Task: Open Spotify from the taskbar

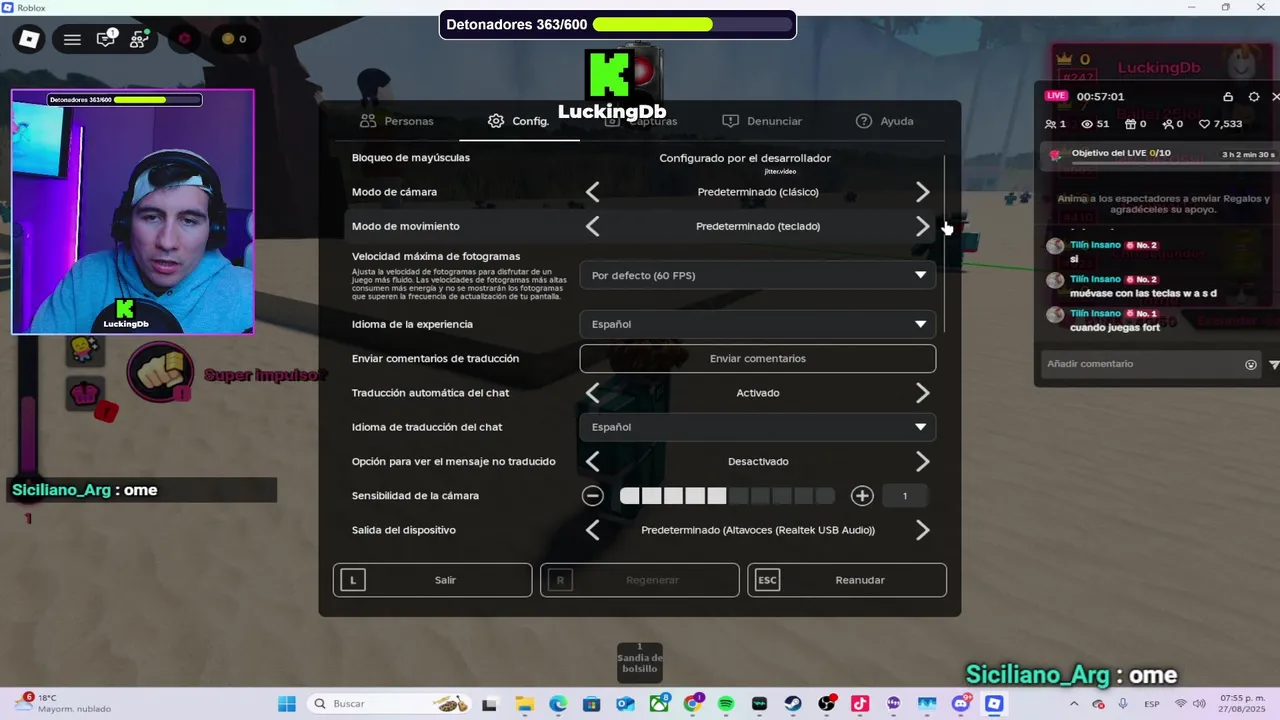Action: coord(726,704)
